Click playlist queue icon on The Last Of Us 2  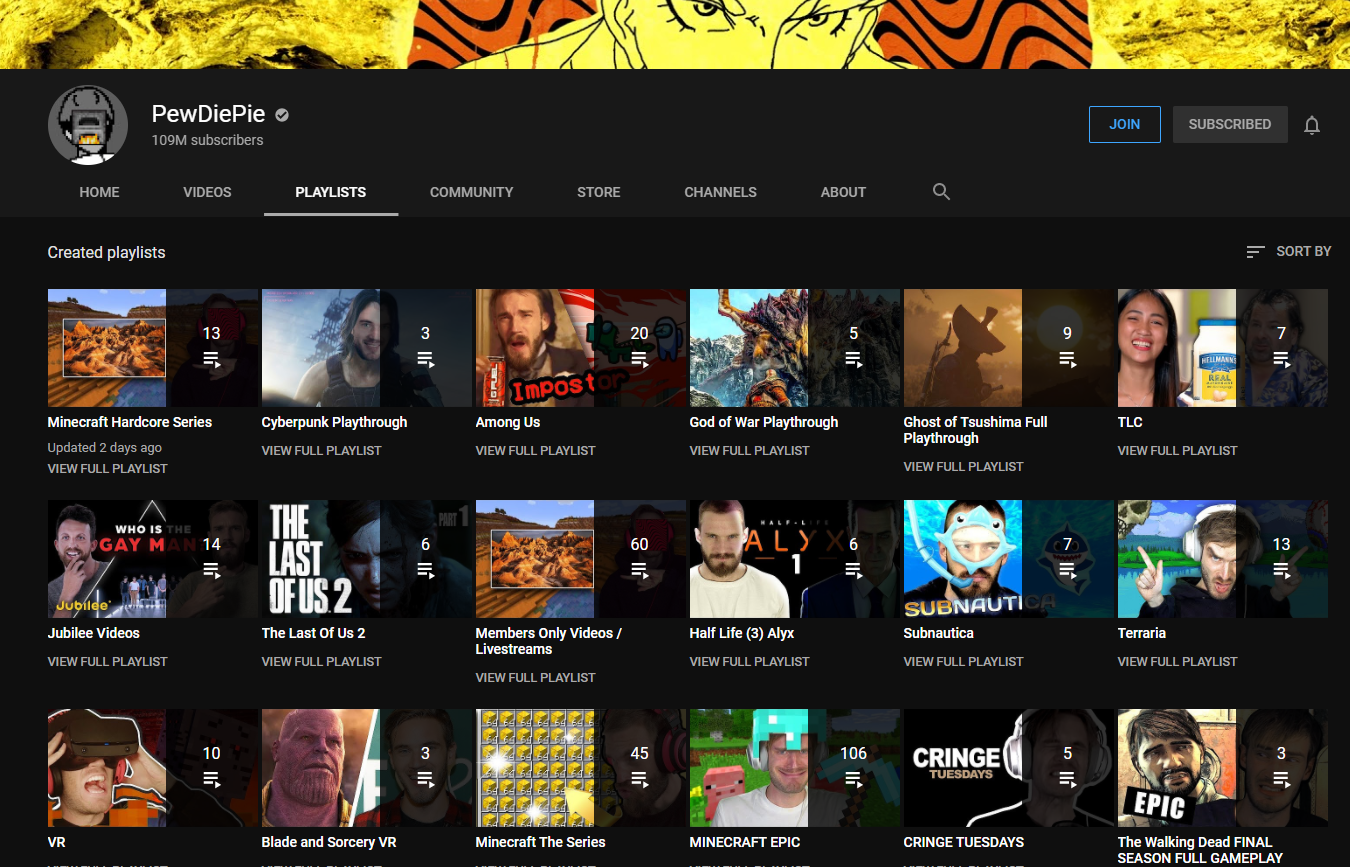pyautogui.click(x=425, y=569)
